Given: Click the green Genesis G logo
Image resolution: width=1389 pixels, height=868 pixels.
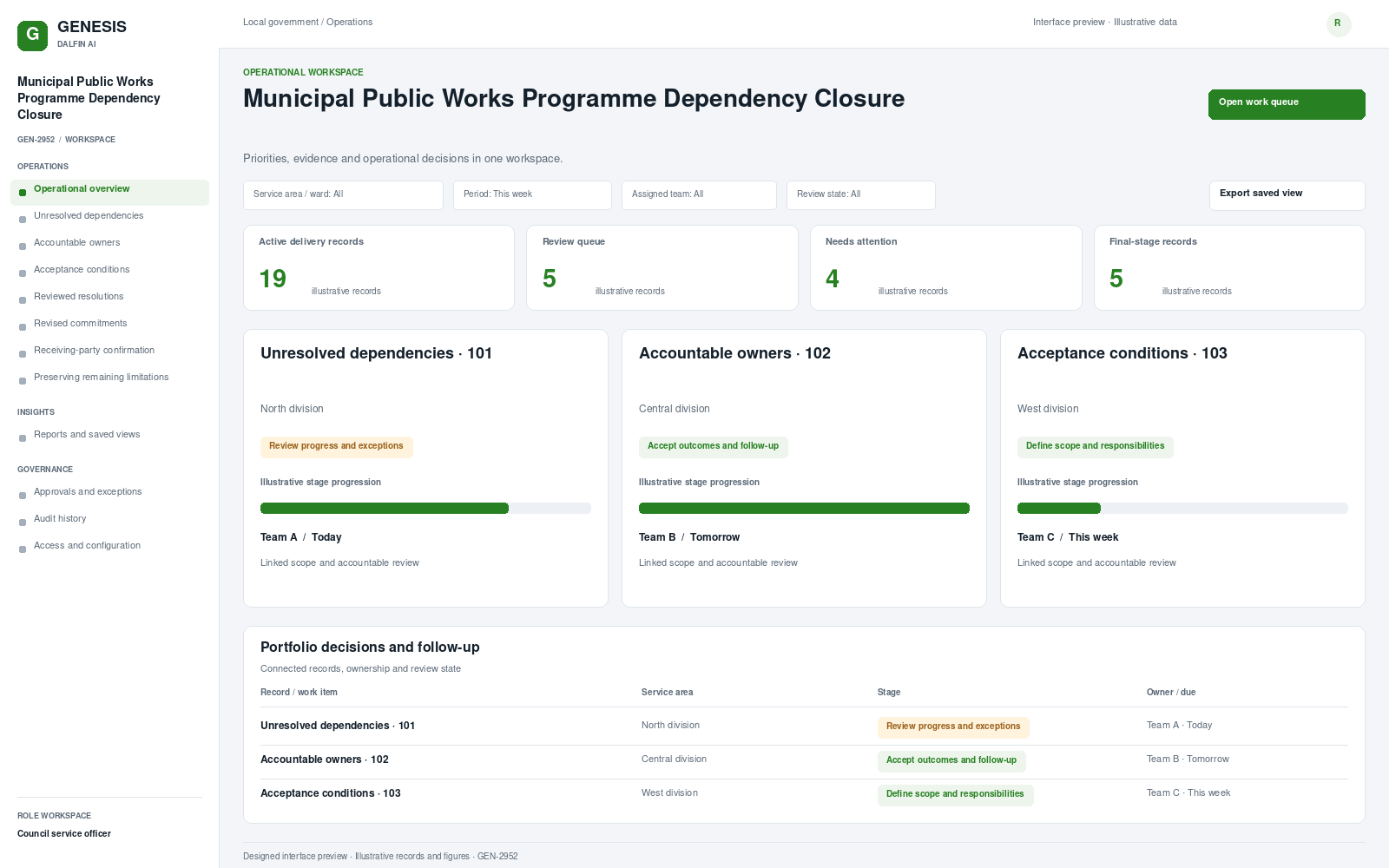Looking at the screenshot, I should coord(32,36).
